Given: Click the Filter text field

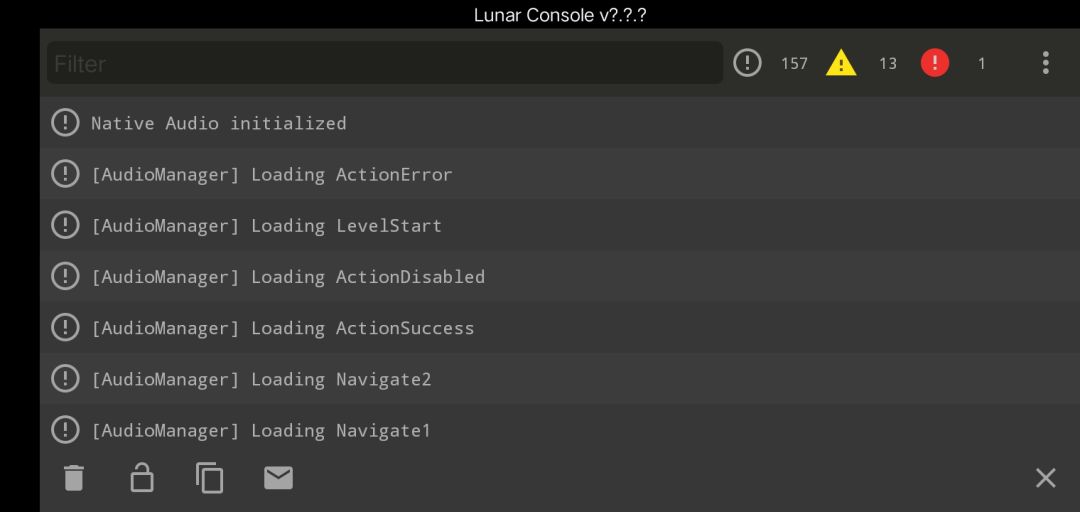Looking at the screenshot, I should [385, 63].
